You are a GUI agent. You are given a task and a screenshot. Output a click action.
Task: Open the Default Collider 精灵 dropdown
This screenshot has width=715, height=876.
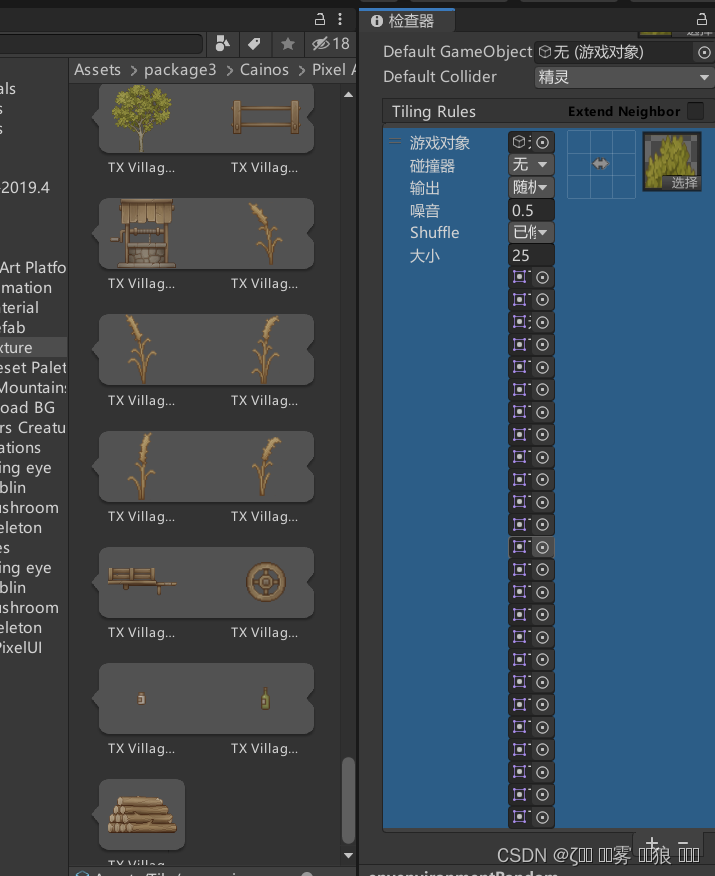(x=623, y=77)
